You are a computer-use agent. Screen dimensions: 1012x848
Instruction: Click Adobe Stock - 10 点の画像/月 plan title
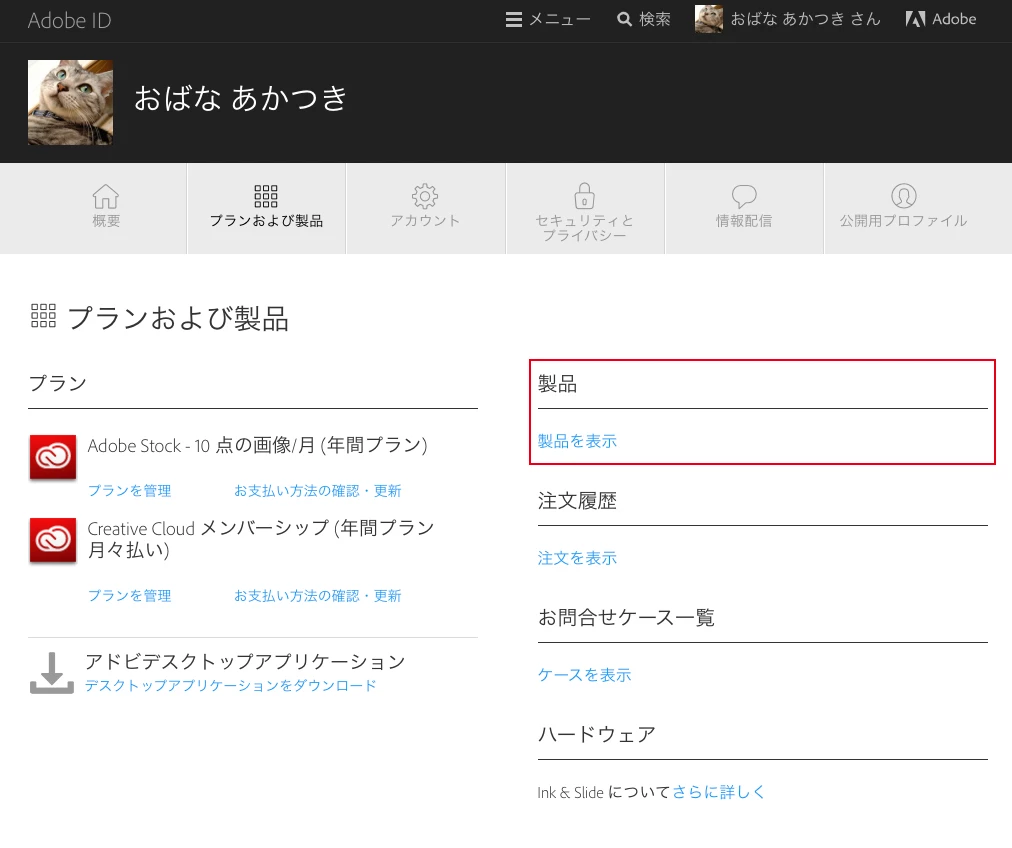[258, 445]
